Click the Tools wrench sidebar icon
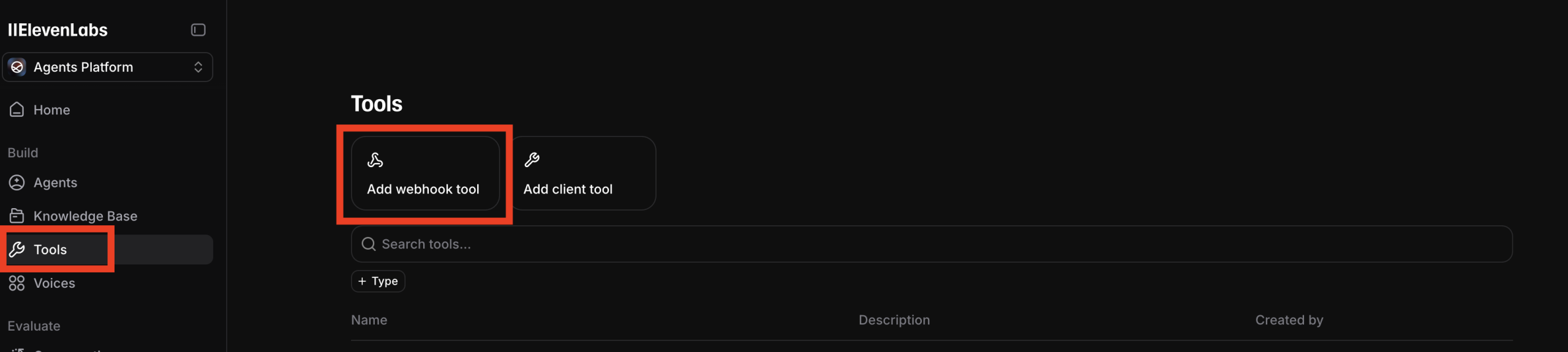The width and height of the screenshot is (1568, 352). tap(17, 250)
